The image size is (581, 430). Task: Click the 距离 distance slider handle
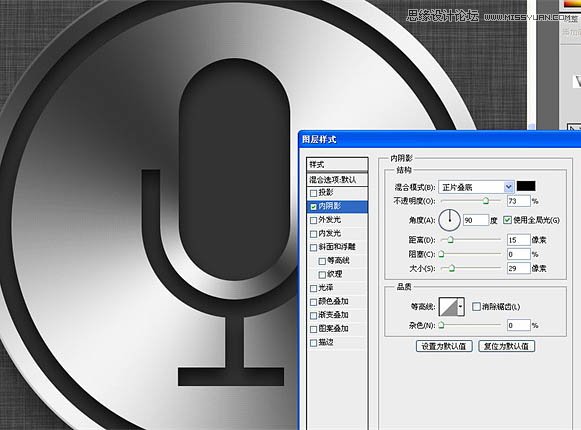(x=450, y=240)
